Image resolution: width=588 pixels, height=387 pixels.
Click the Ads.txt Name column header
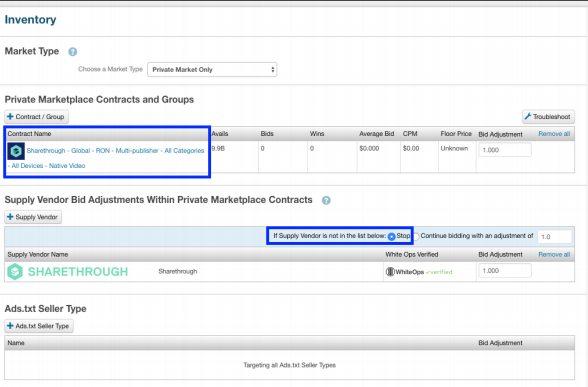click(16, 343)
